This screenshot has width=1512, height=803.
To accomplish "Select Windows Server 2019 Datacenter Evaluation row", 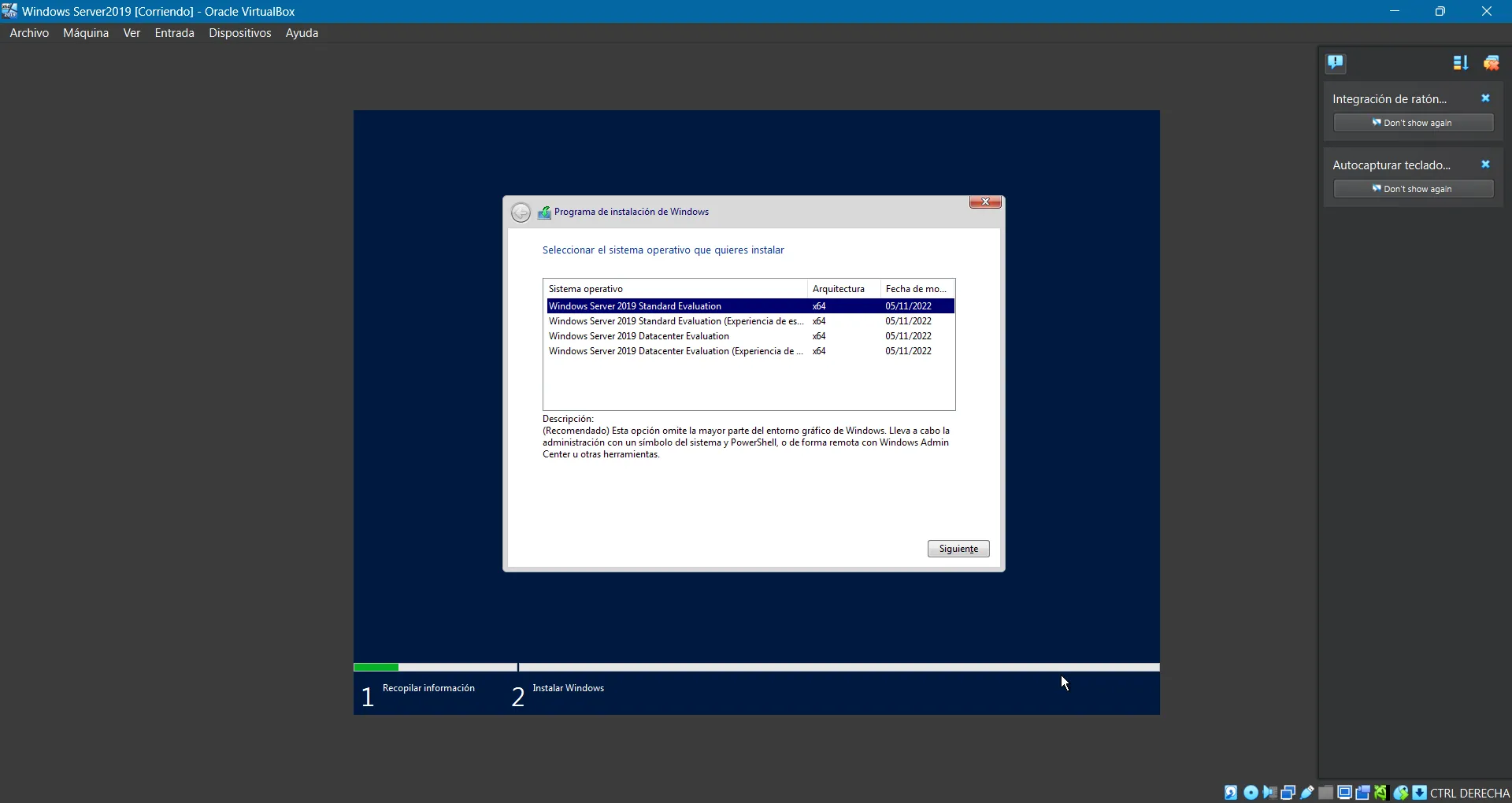I will tap(750, 336).
